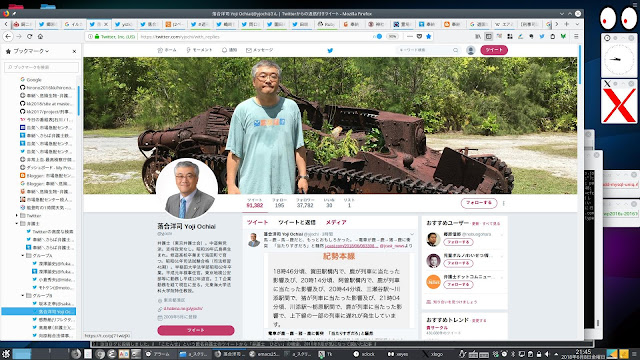Collapse the グループB bookmark folder
The width and height of the screenshot is (640, 360).
(23, 296)
